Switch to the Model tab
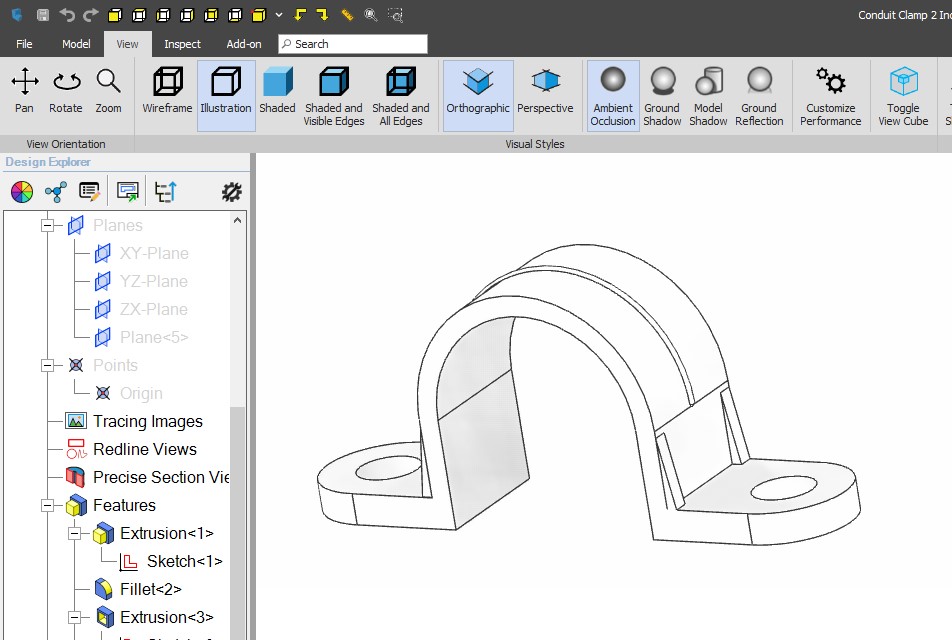Screen dimensions: 952x640 pyautogui.click(x=76, y=44)
